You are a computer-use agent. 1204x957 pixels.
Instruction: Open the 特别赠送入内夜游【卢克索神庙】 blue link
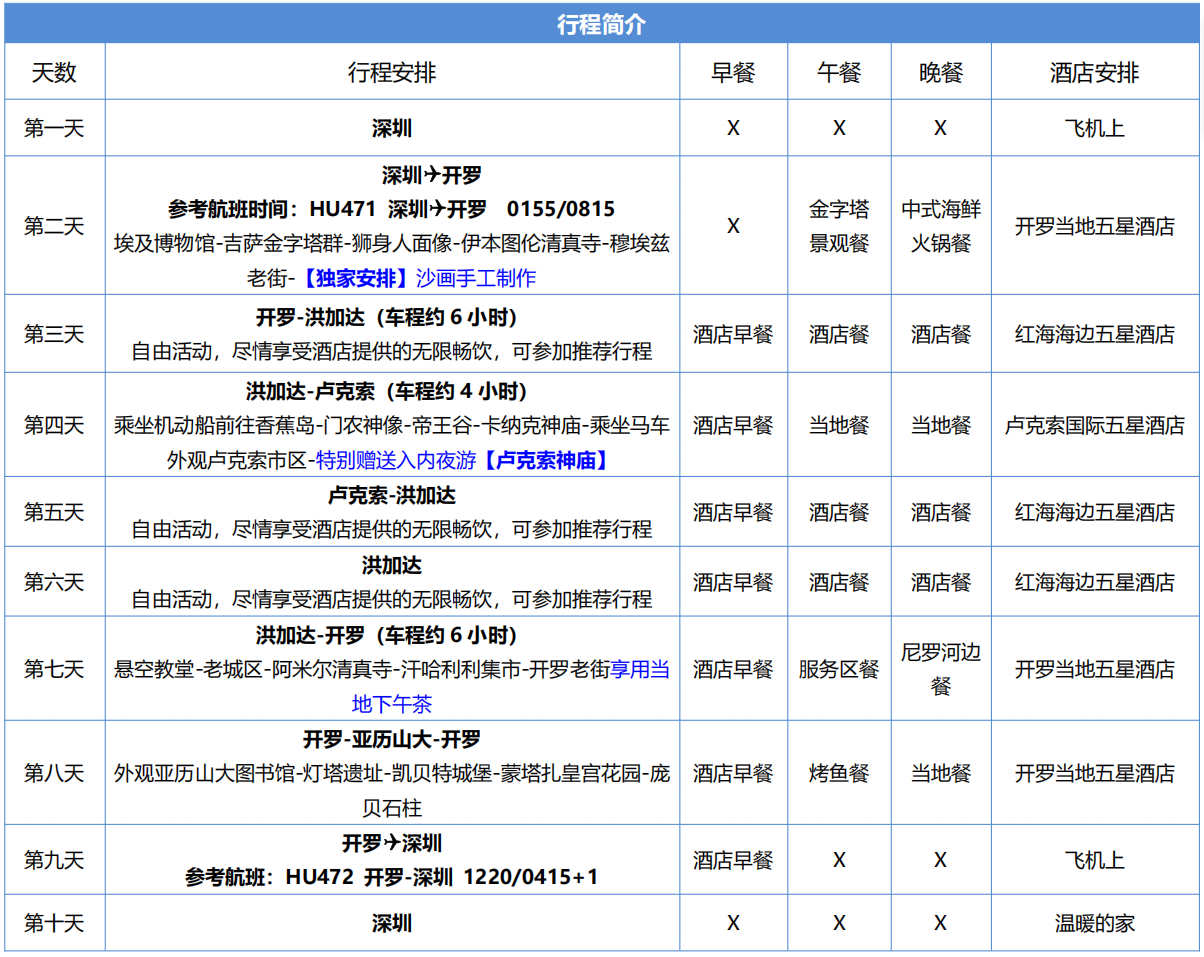tap(463, 460)
